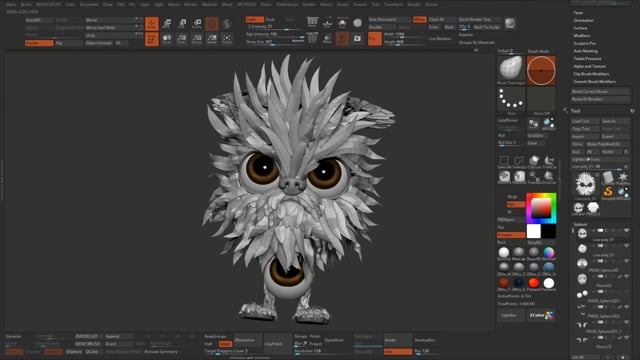Toggle the orange Zadd button
This screenshot has height=360, width=640.
[254, 19]
